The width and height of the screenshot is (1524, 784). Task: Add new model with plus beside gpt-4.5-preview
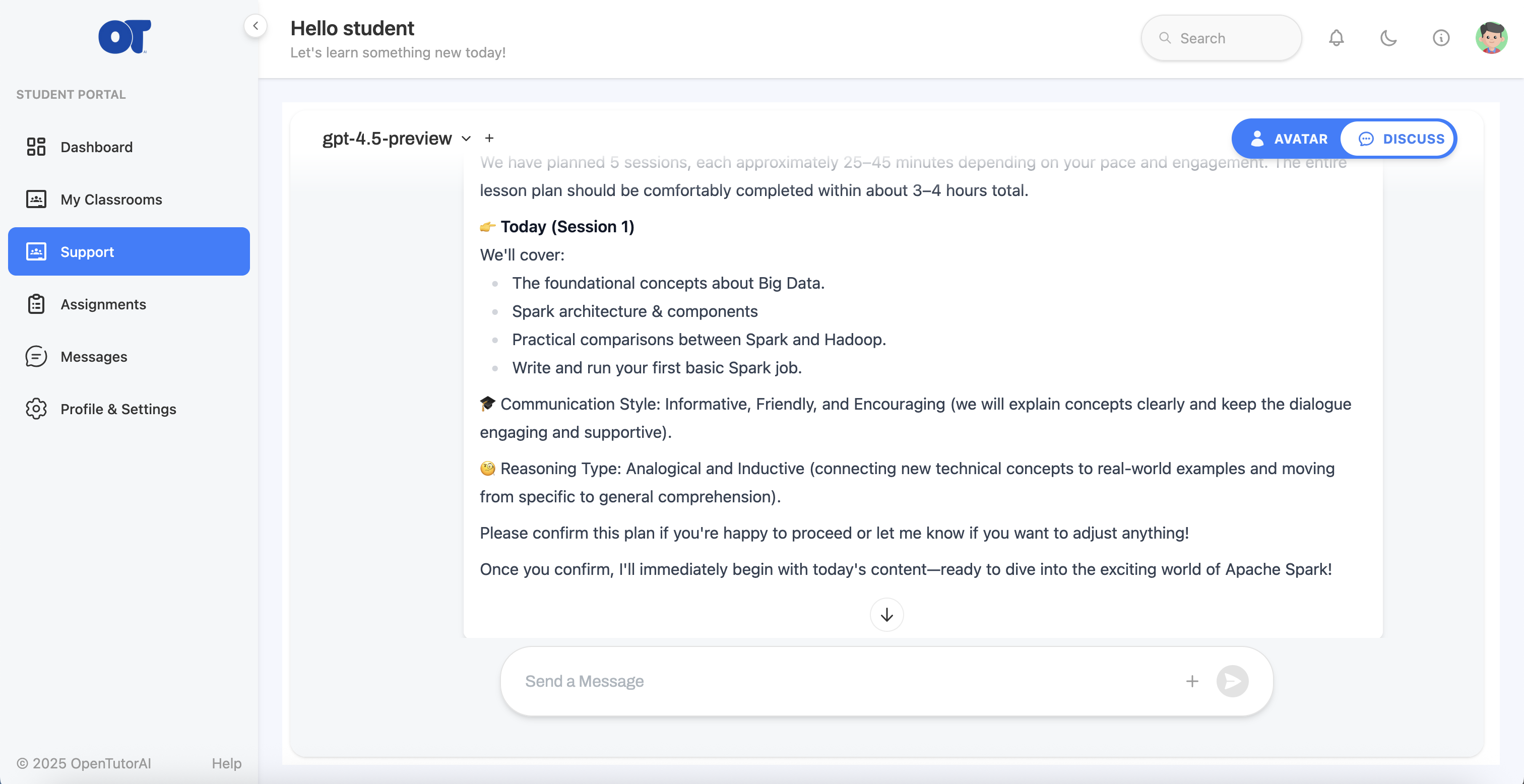tap(489, 139)
